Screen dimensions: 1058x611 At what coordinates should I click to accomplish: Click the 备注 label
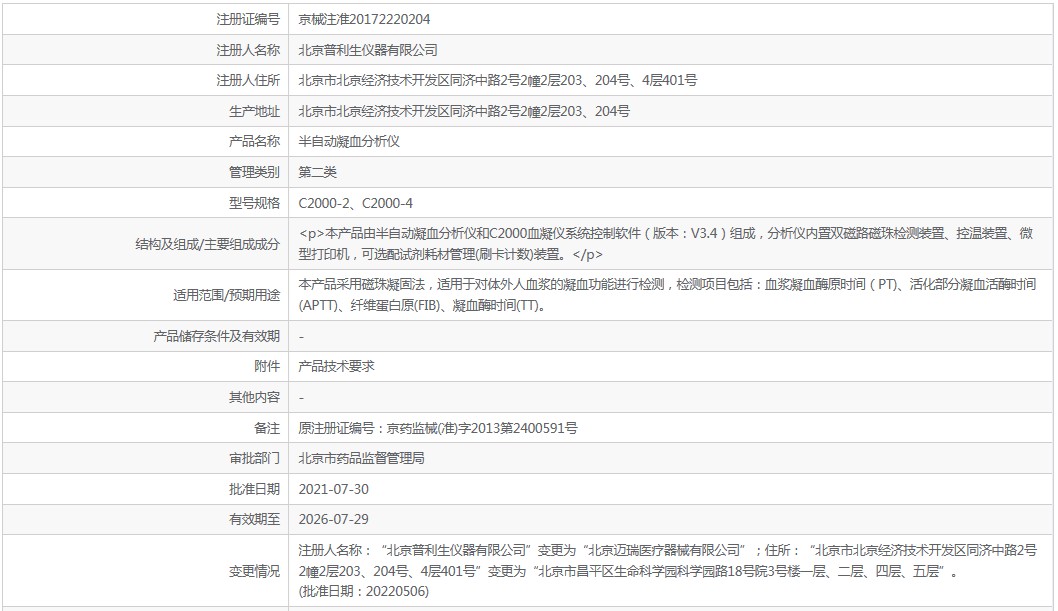(267, 428)
